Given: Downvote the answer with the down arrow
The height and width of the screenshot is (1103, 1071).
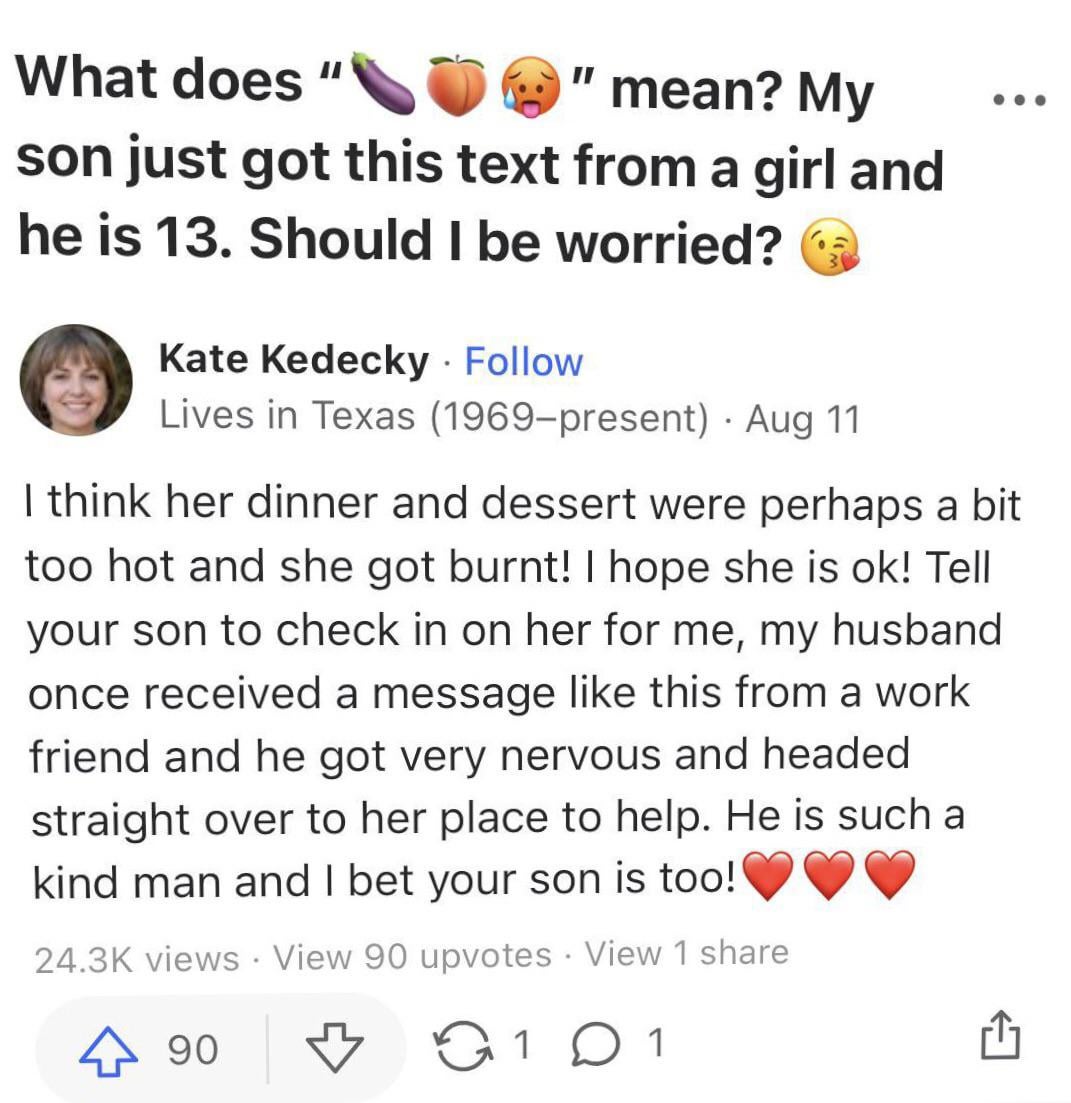Looking at the screenshot, I should click(x=335, y=1047).
